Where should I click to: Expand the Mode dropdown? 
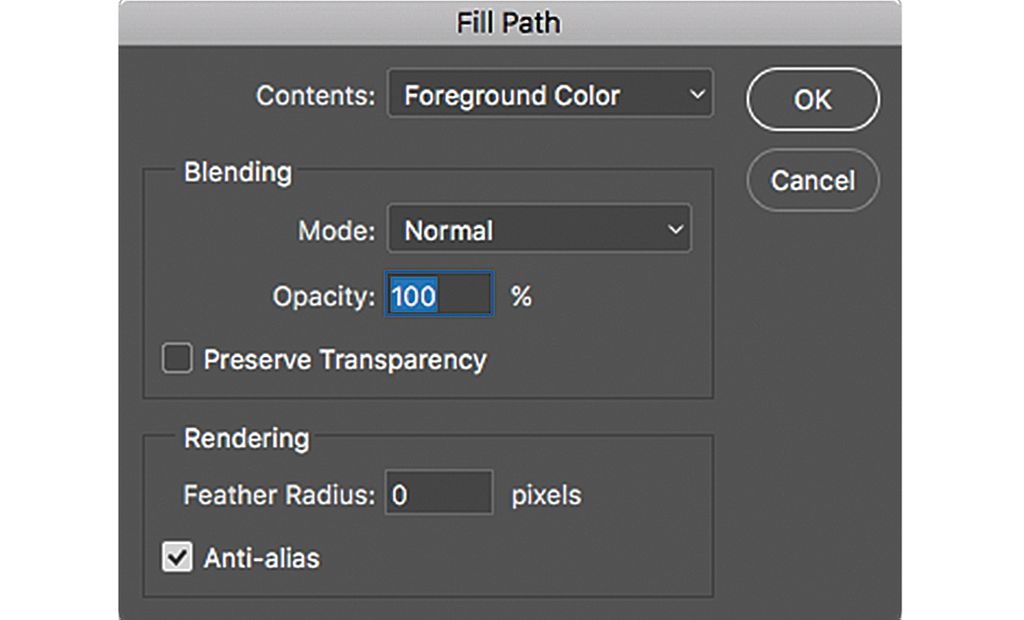pos(539,229)
